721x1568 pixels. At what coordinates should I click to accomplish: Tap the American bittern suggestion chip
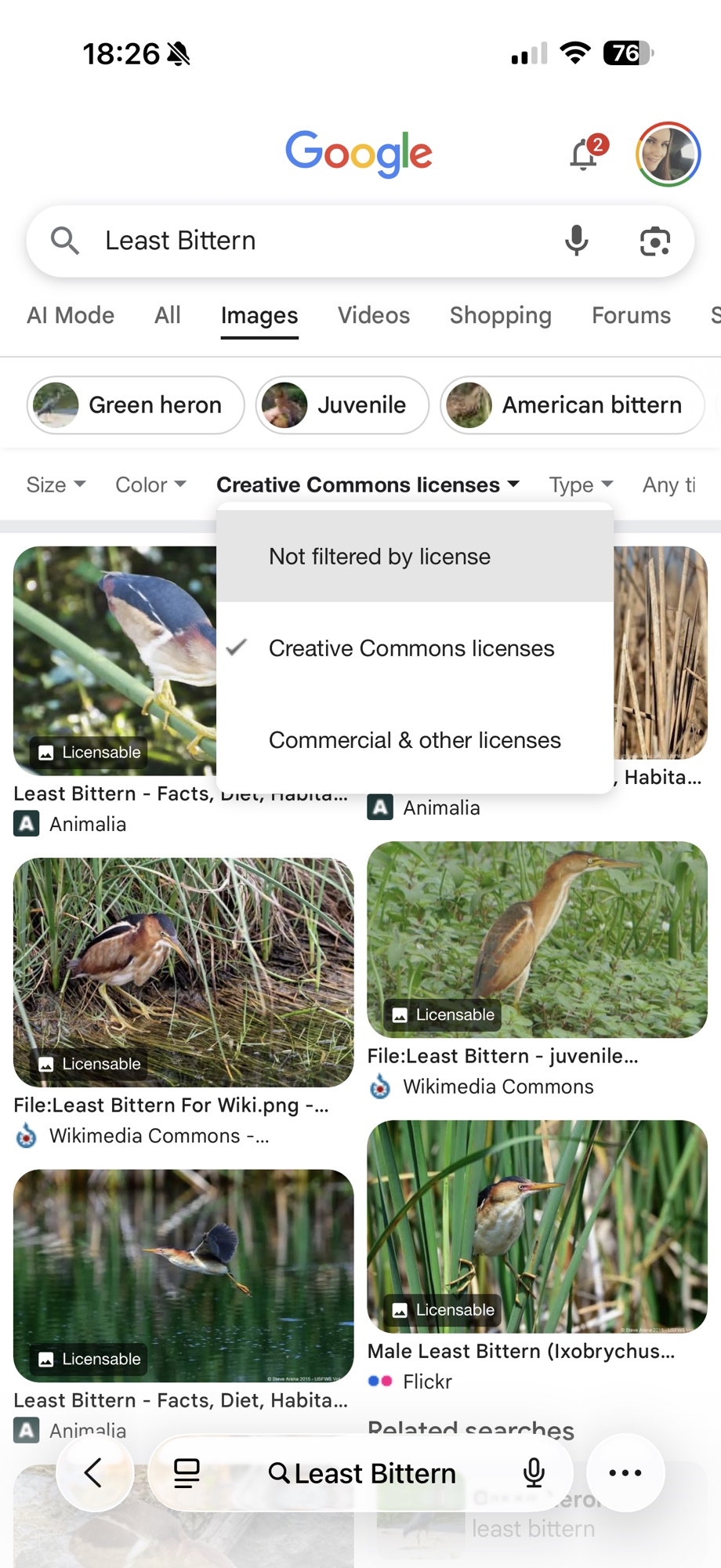tap(571, 405)
